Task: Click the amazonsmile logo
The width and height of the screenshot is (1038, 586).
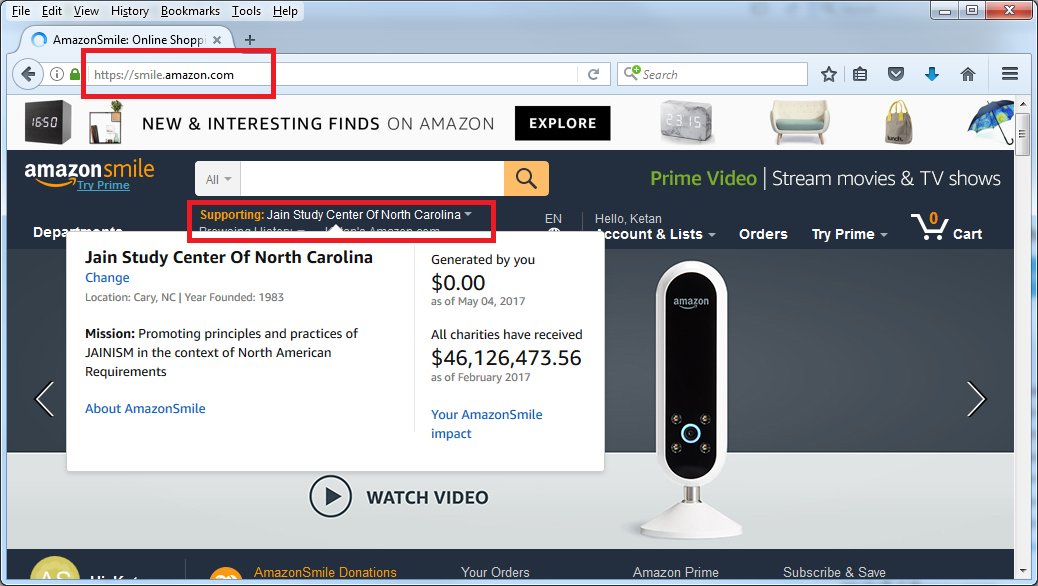Action: click(89, 171)
